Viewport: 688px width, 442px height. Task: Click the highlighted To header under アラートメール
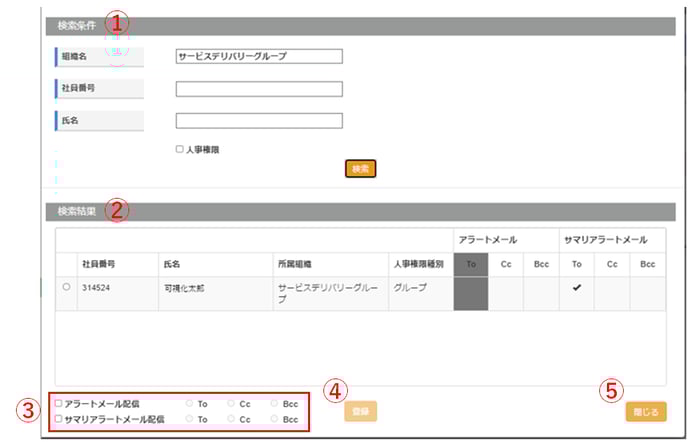(x=471, y=264)
